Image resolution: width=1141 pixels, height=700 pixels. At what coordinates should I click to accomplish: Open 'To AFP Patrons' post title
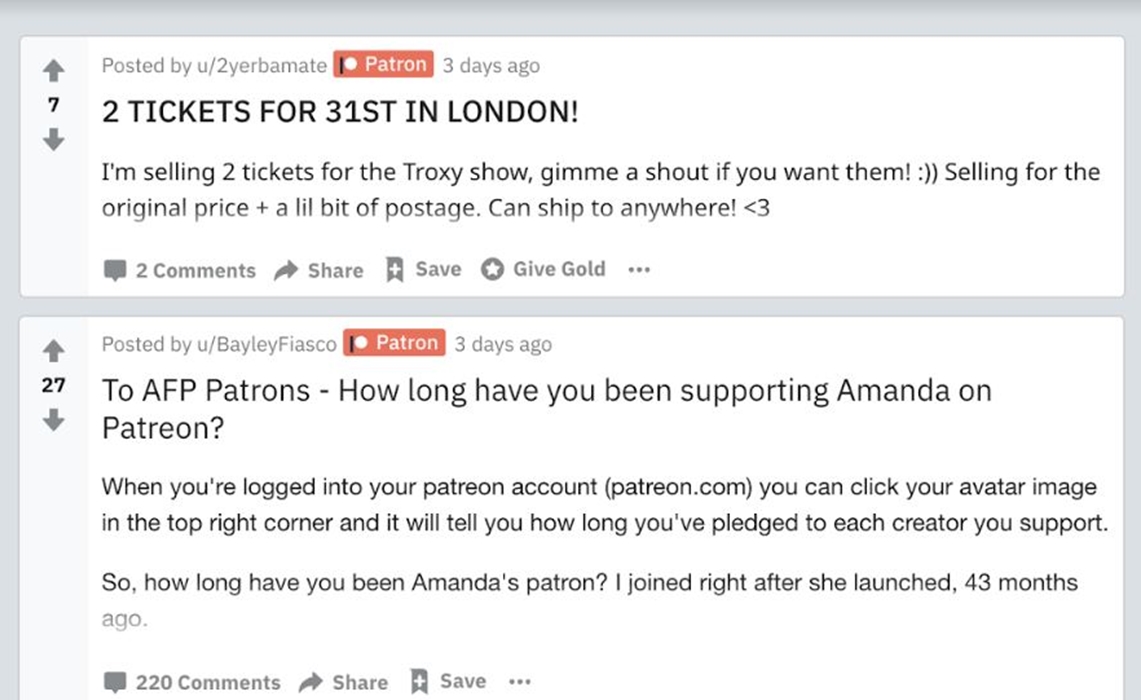[545, 390]
